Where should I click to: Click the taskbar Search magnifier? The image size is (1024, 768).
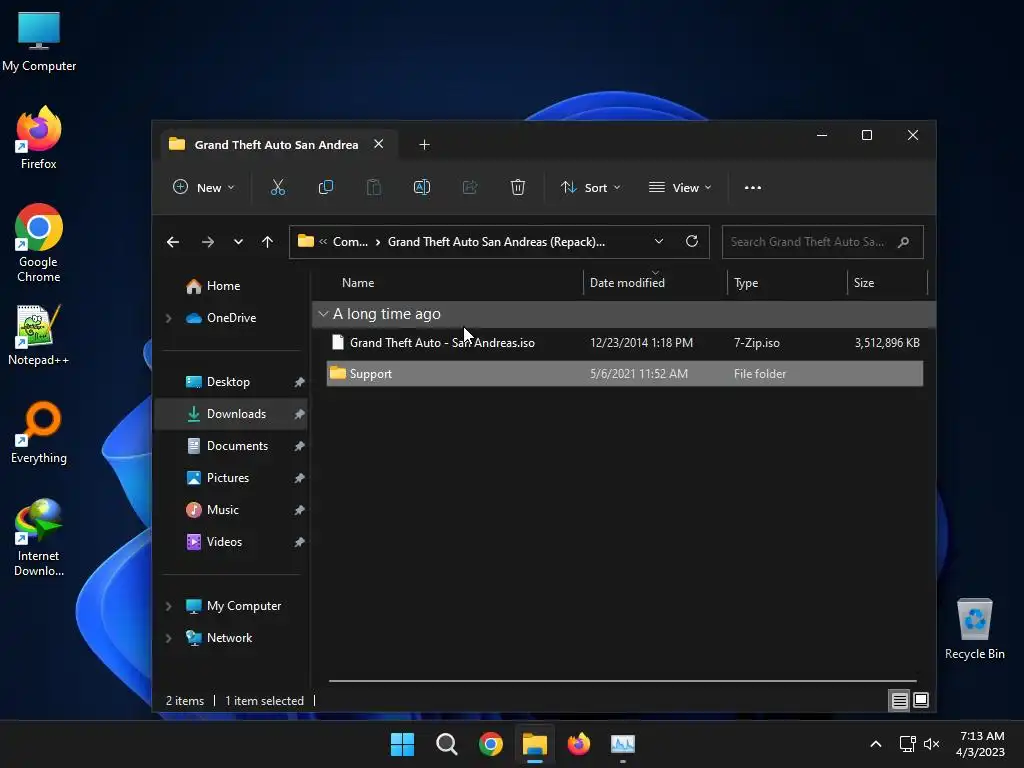447,744
